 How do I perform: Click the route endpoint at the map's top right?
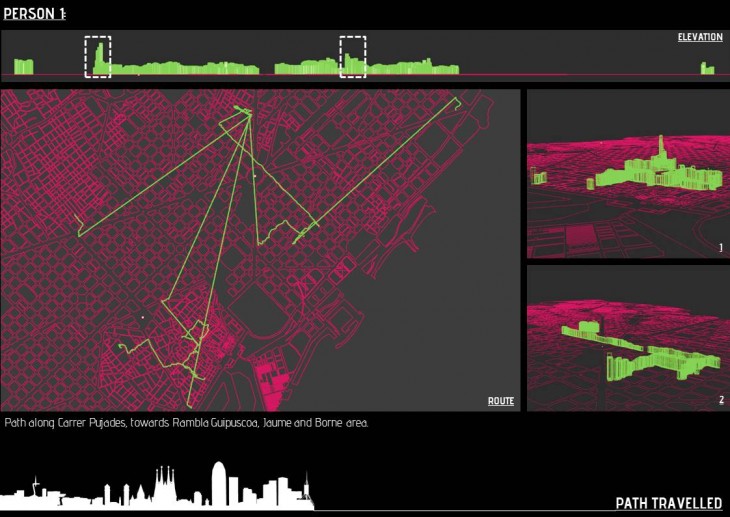(457, 99)
